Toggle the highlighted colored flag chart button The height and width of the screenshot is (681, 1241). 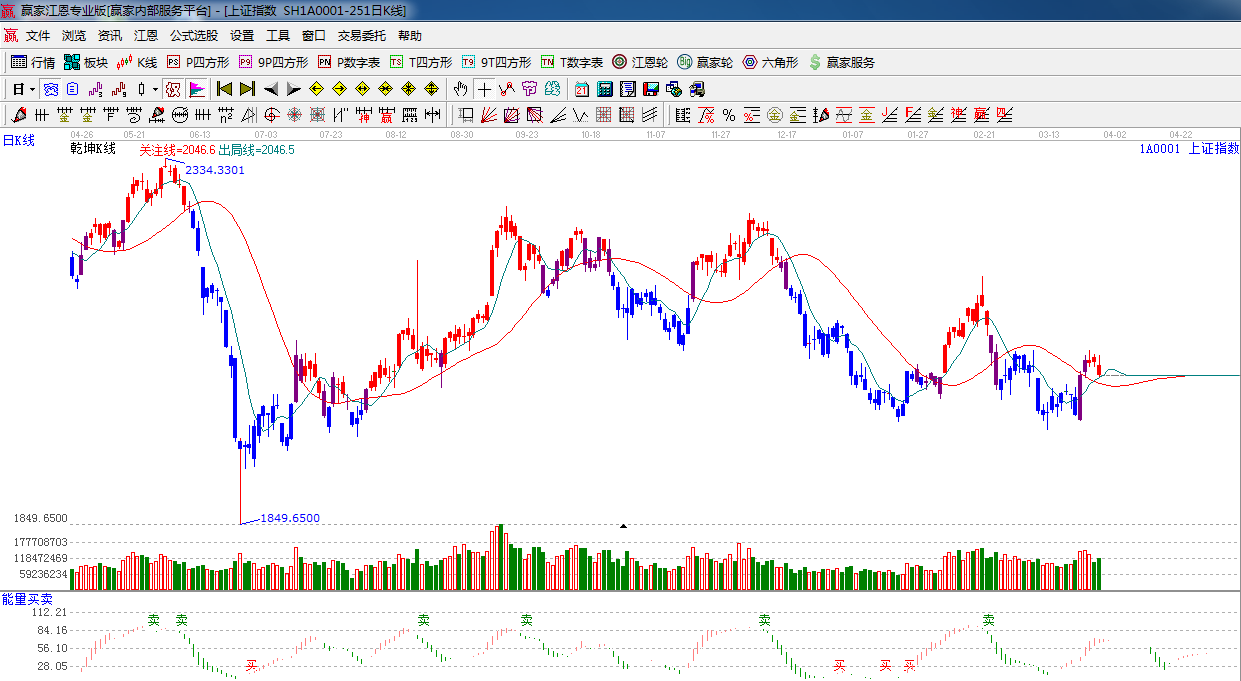click(197, 89)
